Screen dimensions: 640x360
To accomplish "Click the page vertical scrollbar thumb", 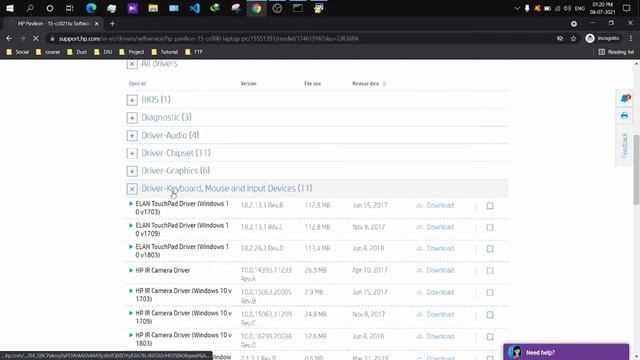I will 636,169.
